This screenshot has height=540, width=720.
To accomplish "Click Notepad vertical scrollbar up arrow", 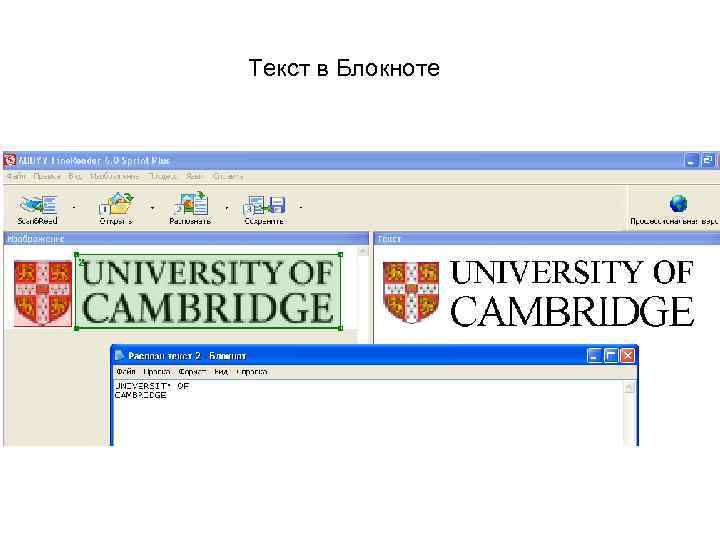I will point(629,388).
